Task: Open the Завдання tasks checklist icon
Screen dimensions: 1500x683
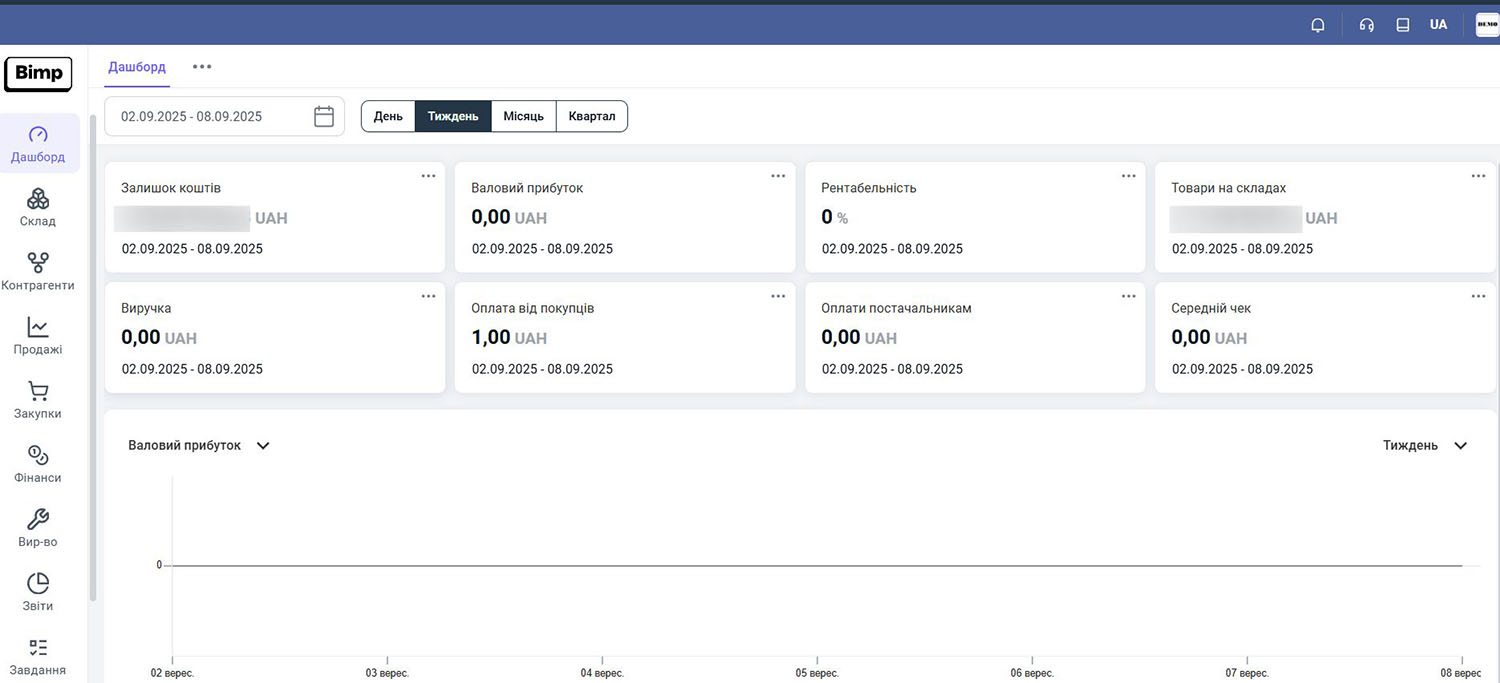Action: pyautogui.click(x=38, y=647)
